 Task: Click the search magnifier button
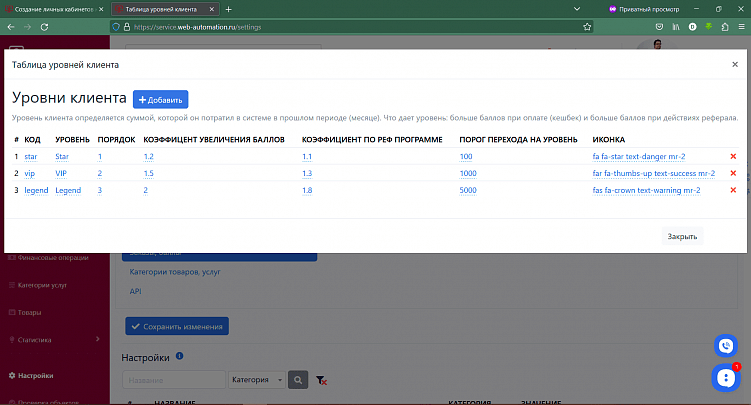point(298,380)
